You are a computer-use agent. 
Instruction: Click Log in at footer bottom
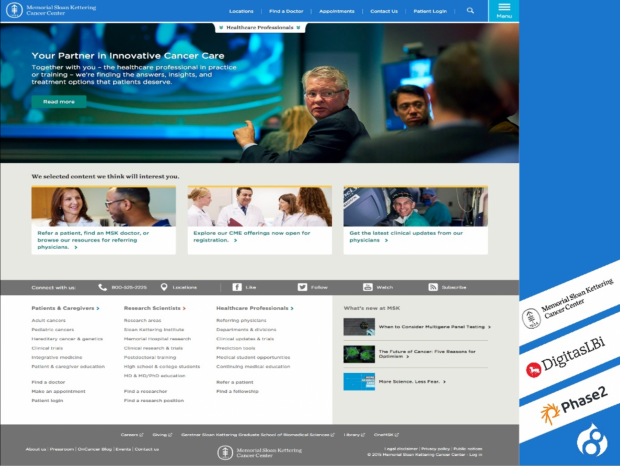click(x=476, y=455)
